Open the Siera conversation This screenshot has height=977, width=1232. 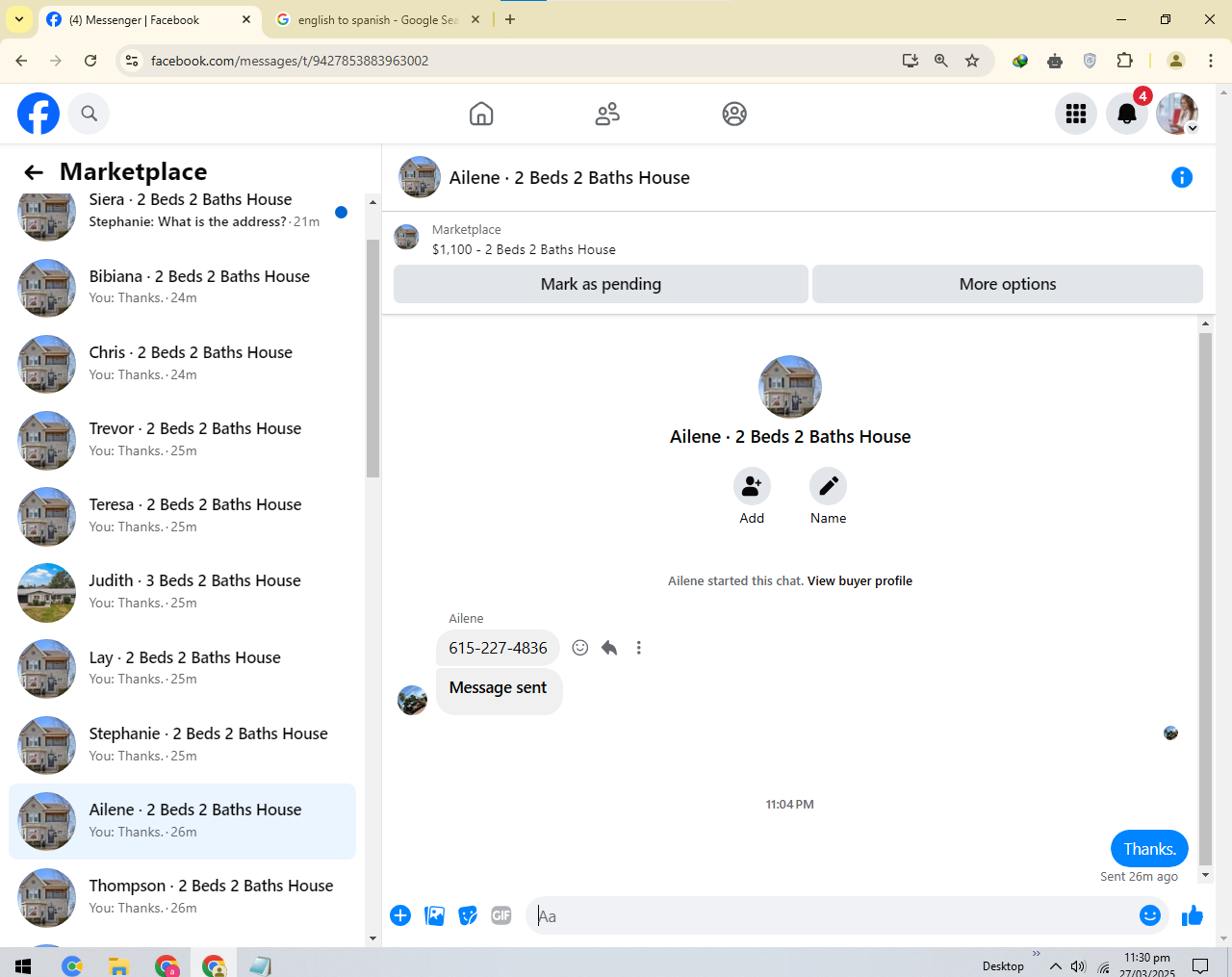coord(183,211)
